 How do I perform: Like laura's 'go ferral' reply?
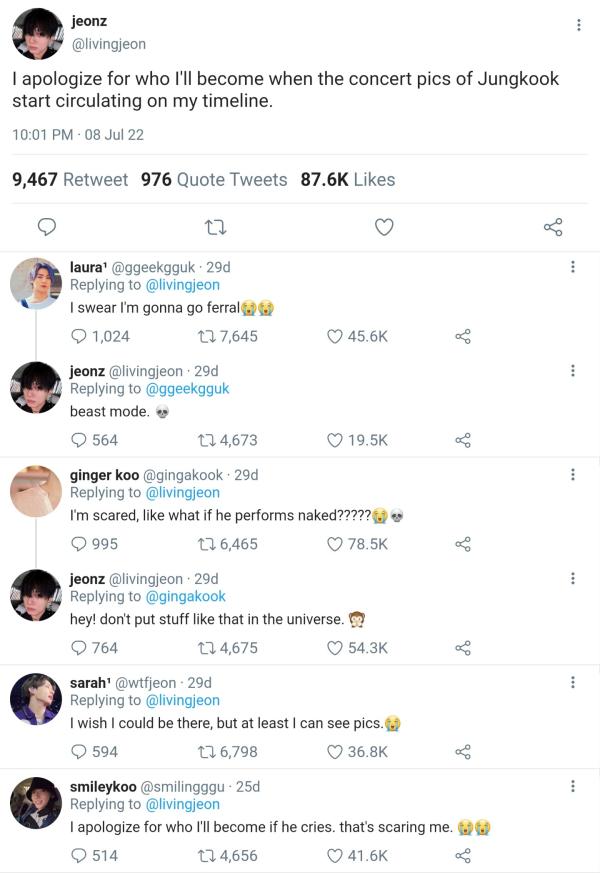click(336, 336)
